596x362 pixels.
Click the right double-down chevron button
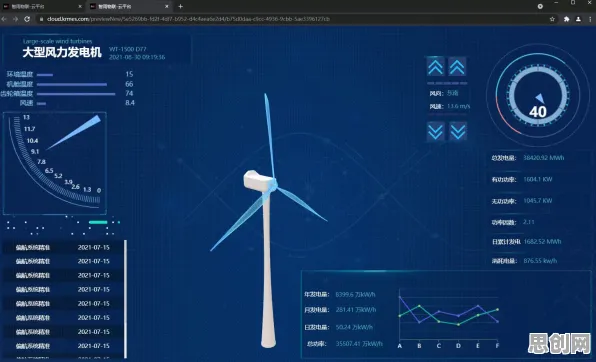pos(458,132)
